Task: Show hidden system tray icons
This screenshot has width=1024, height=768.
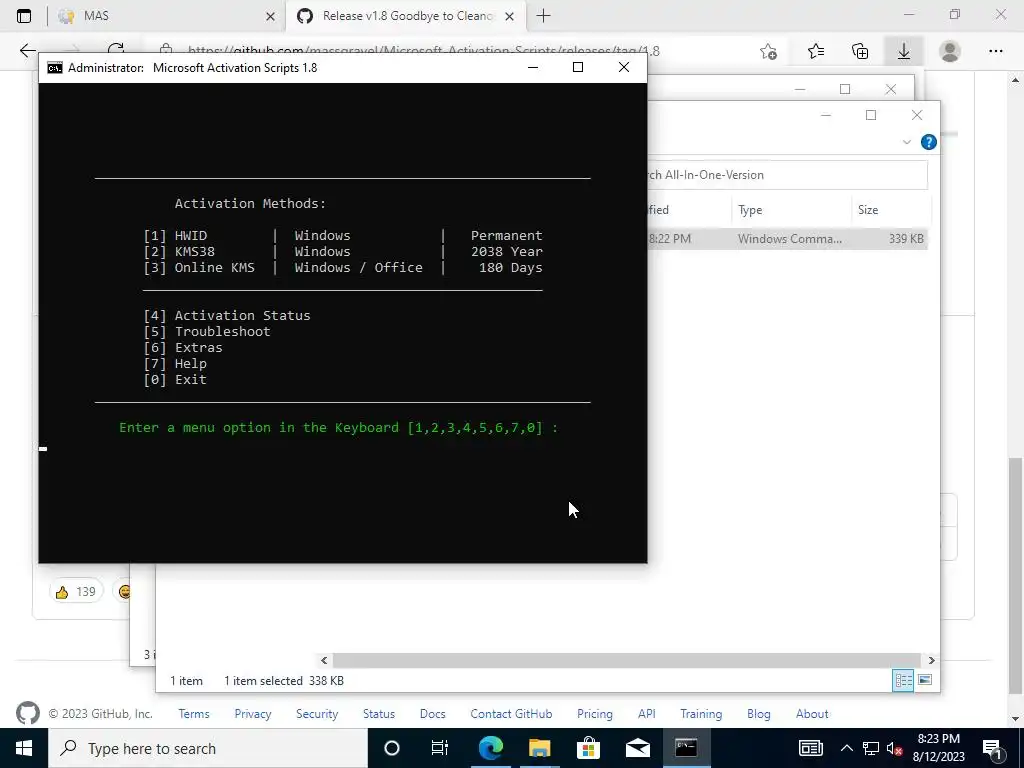Action: tap(846, 748)
